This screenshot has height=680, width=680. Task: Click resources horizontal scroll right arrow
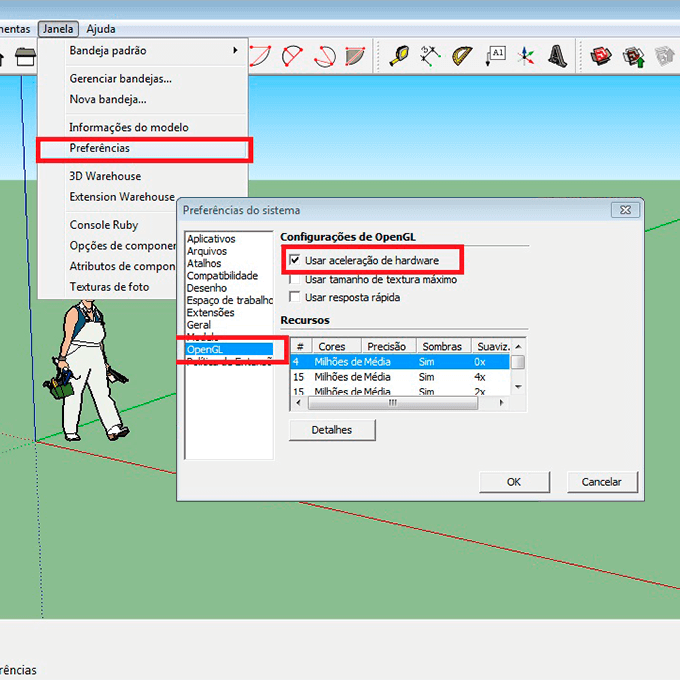502,403
